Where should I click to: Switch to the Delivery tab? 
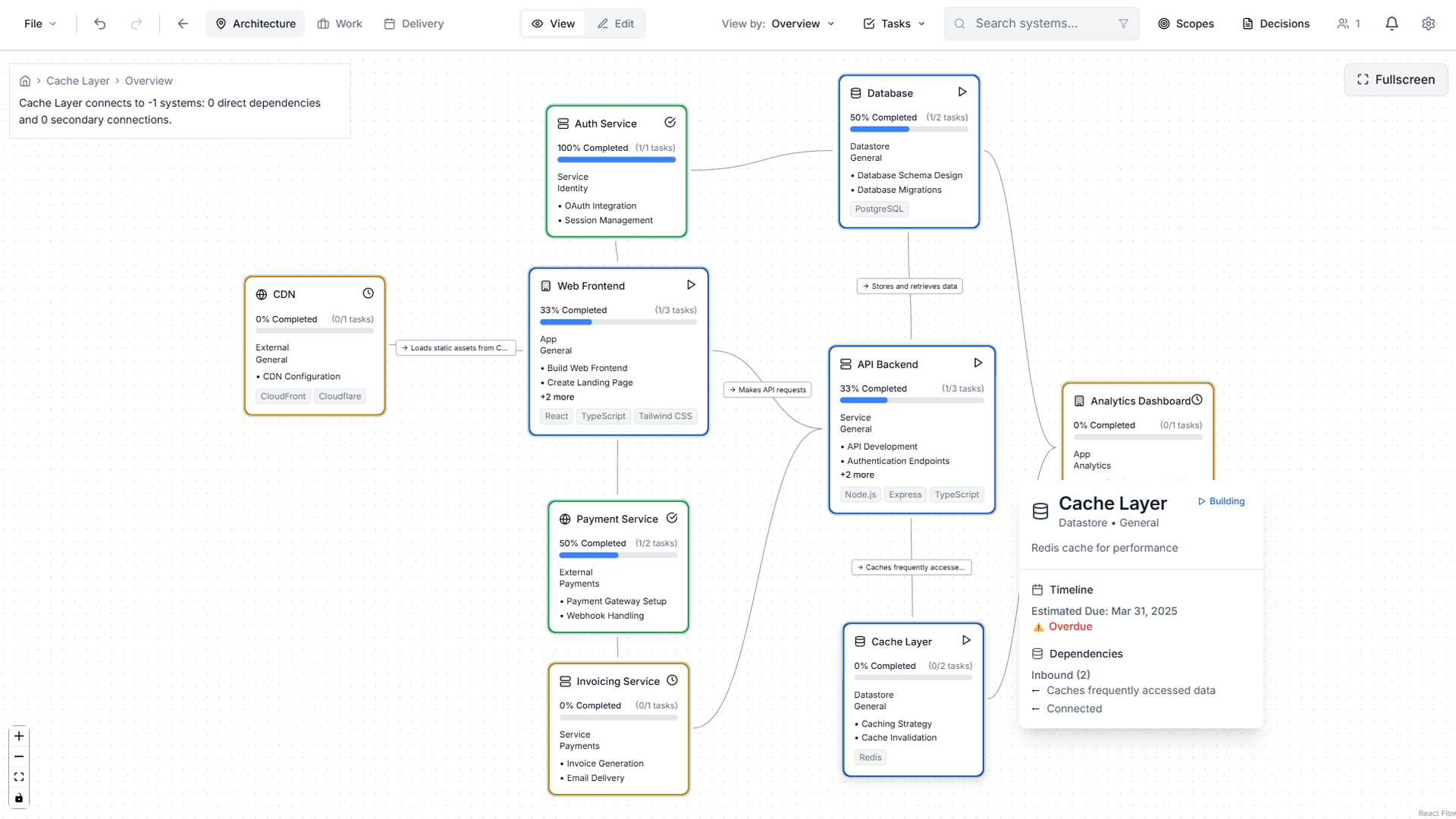point(413,24)
